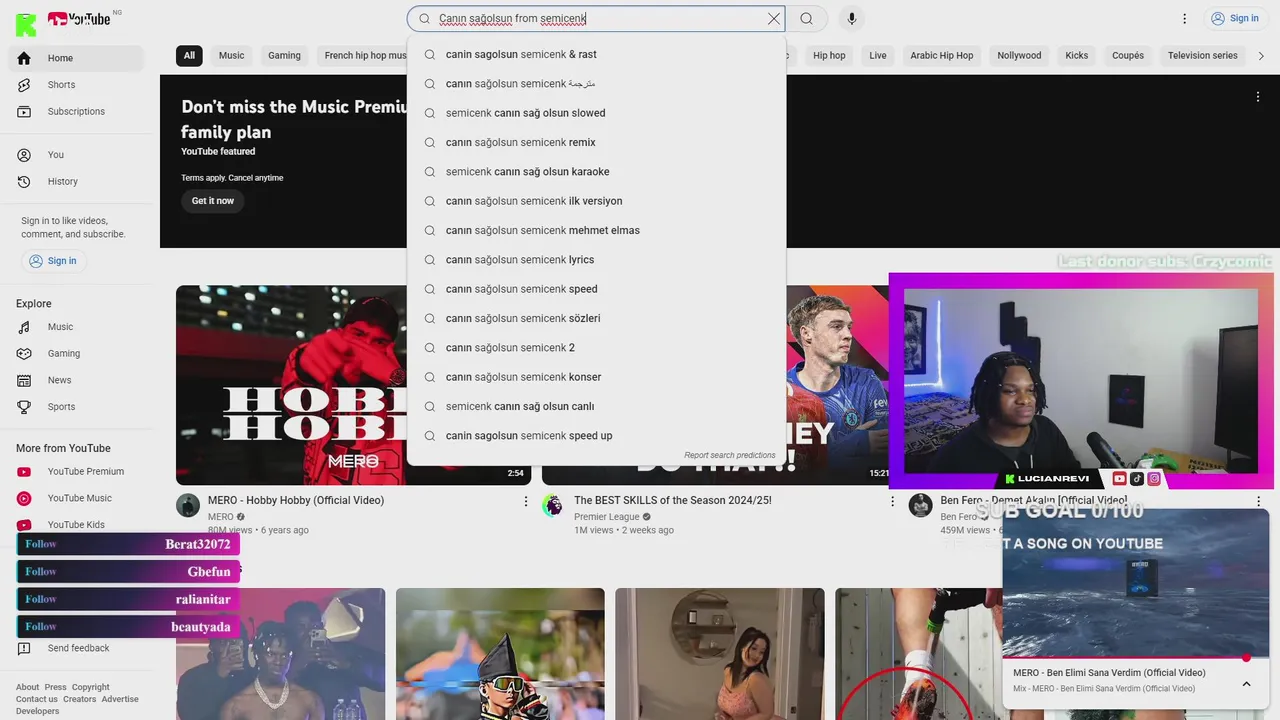Select the Nollywood chip
Viewport: 1280px width, 720px height.
coord(1019,56)
